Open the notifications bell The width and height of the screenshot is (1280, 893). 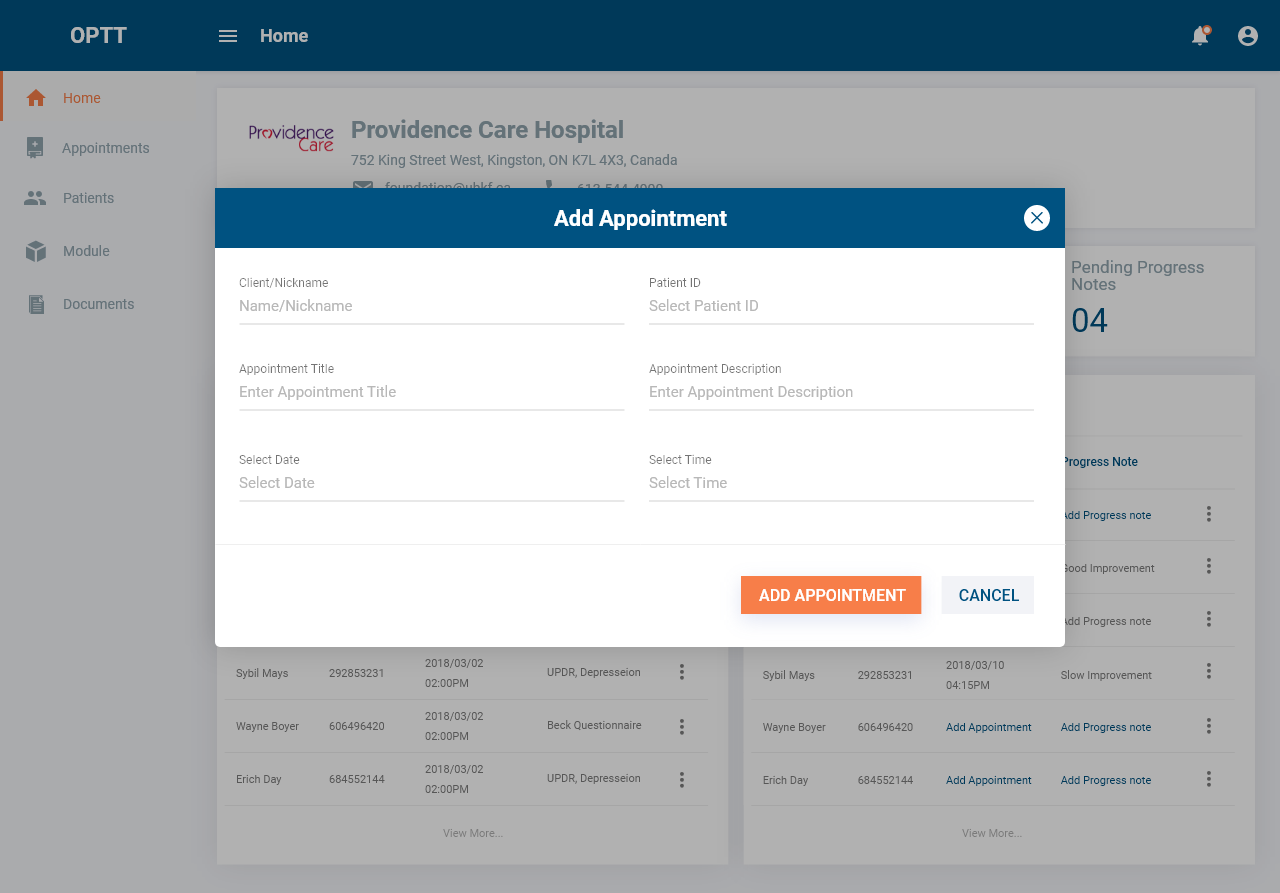[x=1200, y=36]
